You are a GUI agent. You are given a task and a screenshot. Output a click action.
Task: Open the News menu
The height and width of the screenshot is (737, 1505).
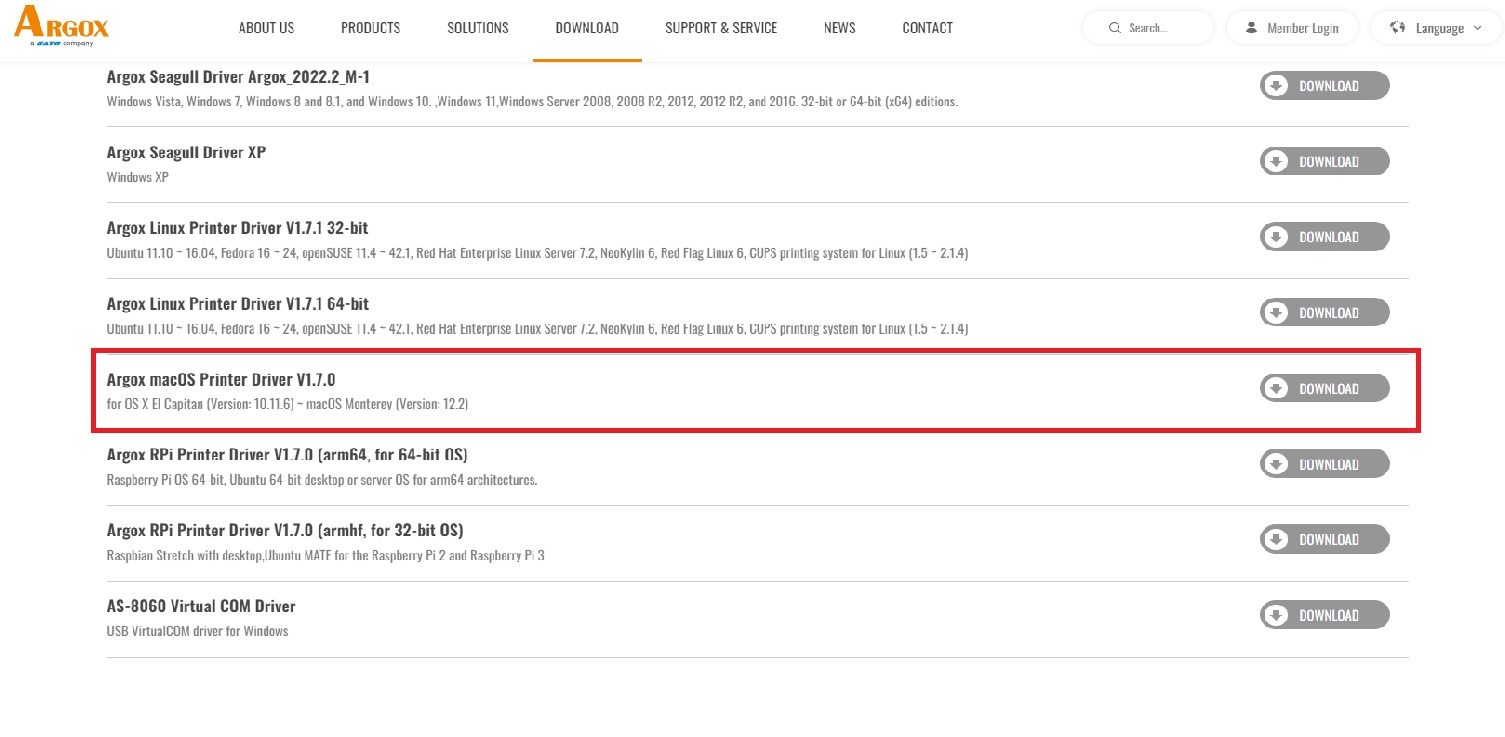pos(840,28)
